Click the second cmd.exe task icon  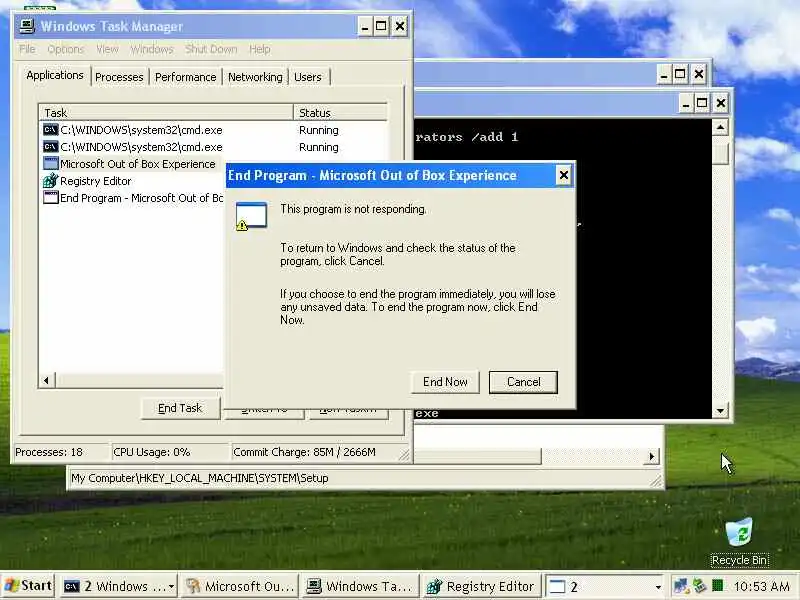point(51,147)
